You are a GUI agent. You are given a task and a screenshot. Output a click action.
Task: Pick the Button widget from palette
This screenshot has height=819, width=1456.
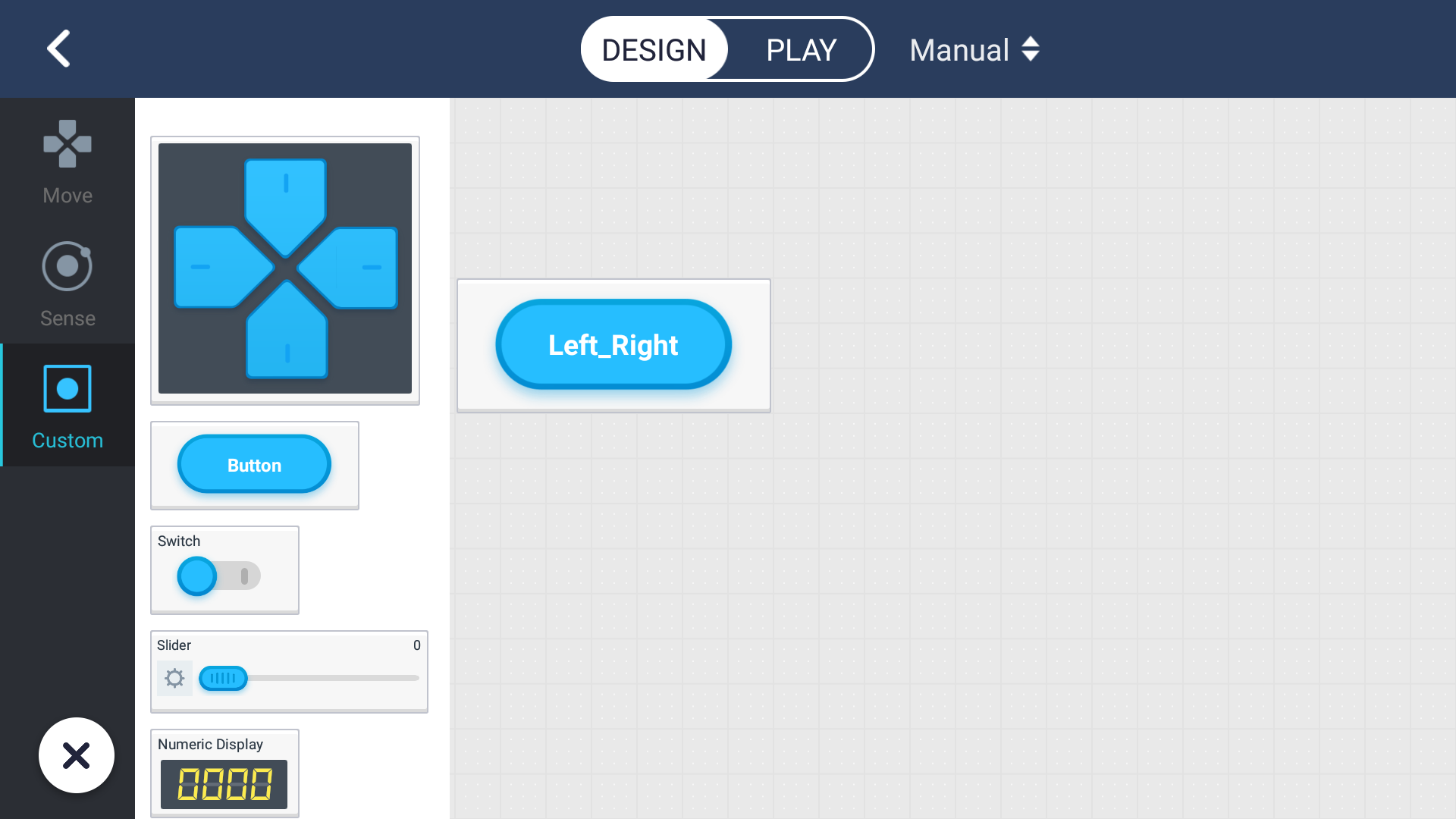pyautogui.click(x=254, y=464)
